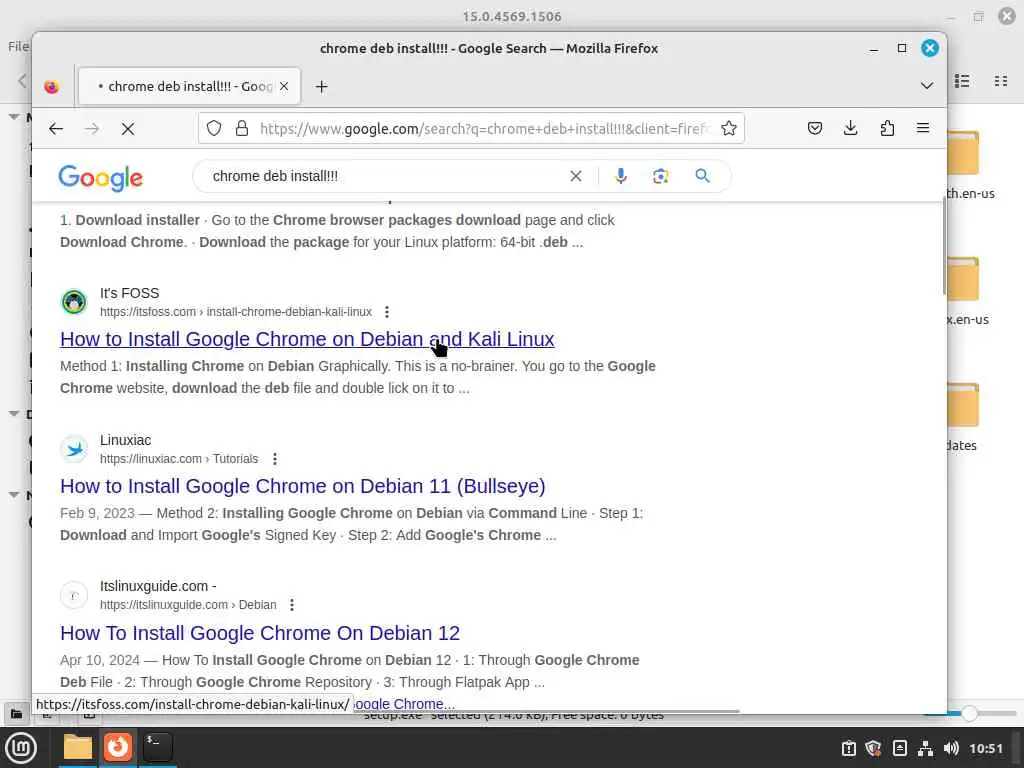Open more options dots for Itslinuxguide result

coord(292,605)
